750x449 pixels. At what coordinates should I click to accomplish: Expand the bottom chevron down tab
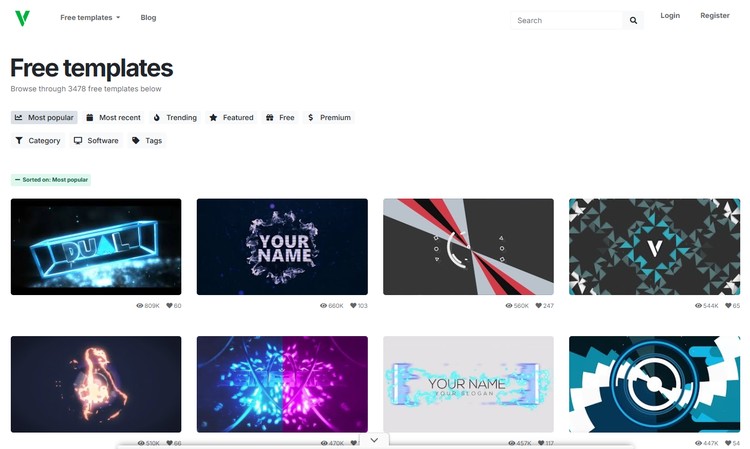pyautogui.click(x=374, y=440)
